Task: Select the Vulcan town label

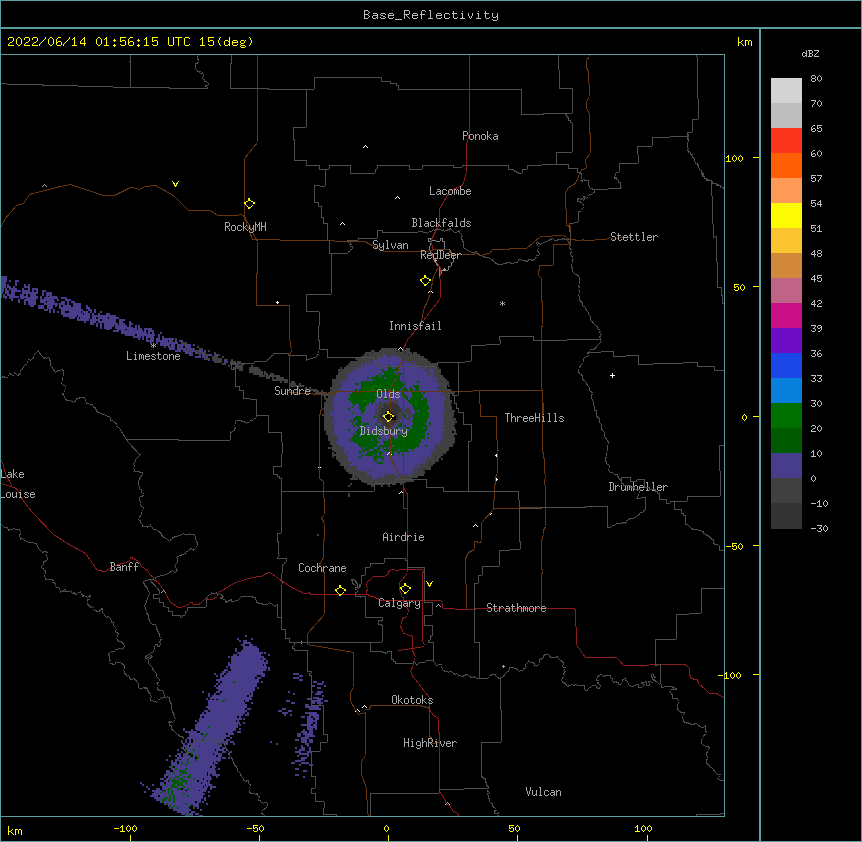Action: pos(543,792)
